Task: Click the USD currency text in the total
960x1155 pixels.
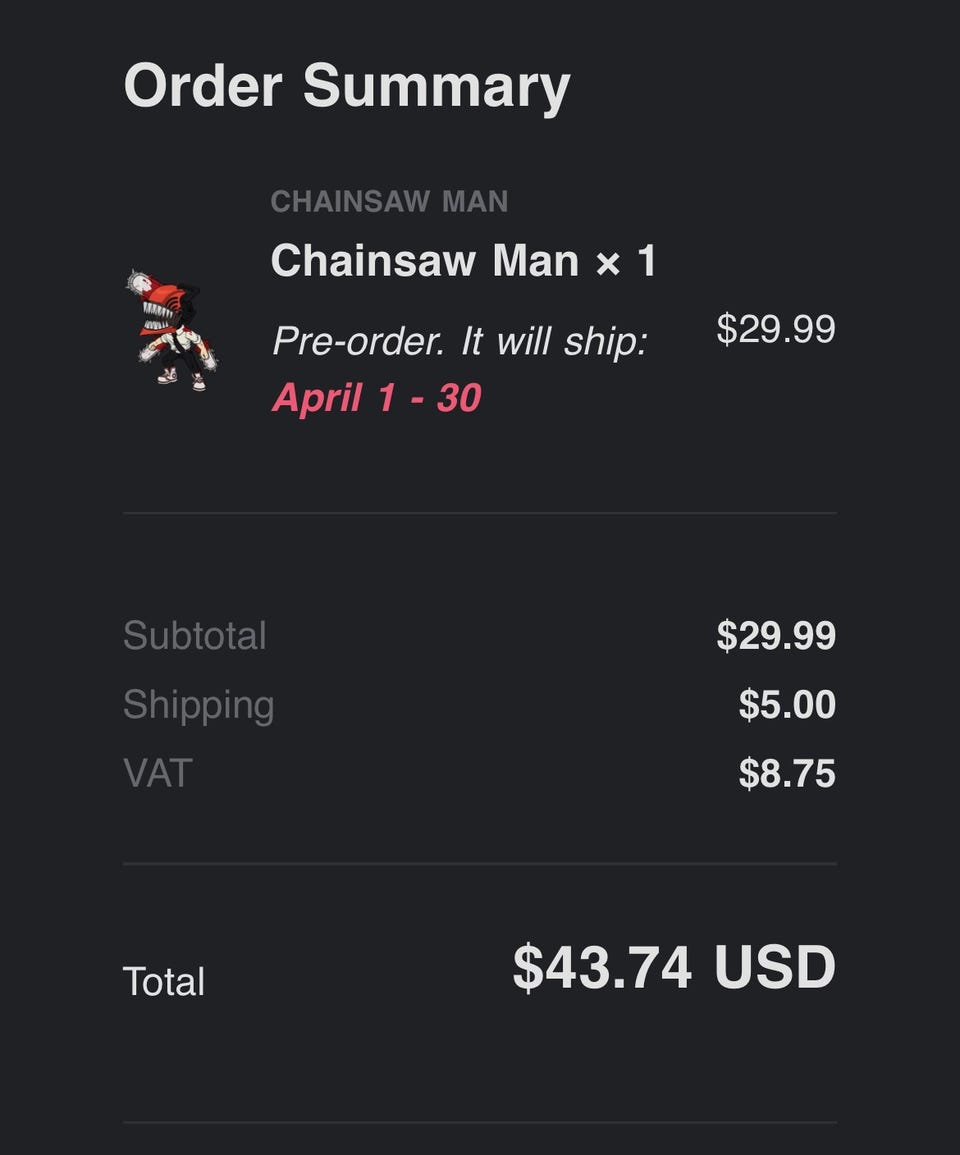Action: (775, 968)
